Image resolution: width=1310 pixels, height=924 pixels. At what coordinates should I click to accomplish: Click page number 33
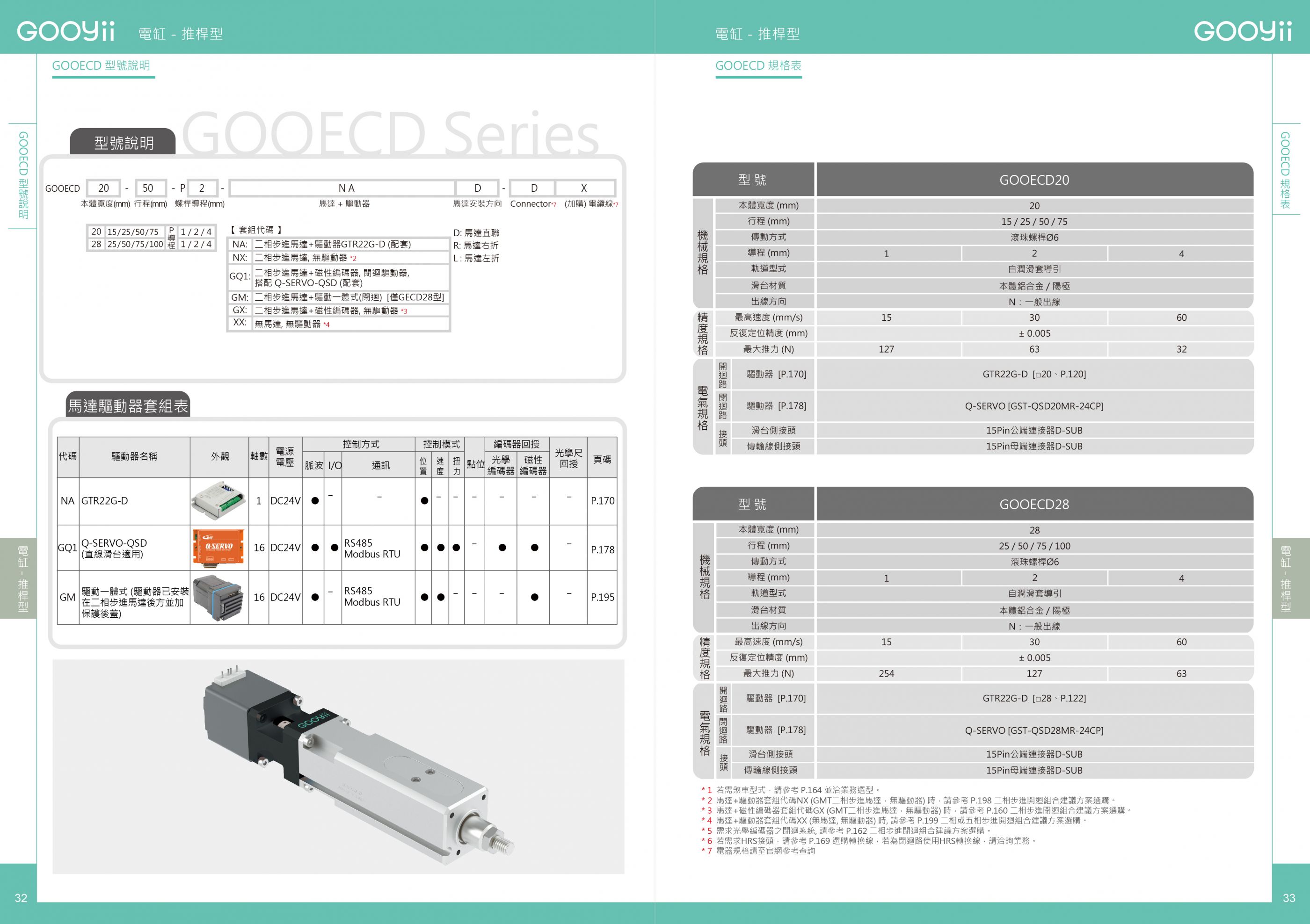pyautogui.click(x=1289, y=898)
